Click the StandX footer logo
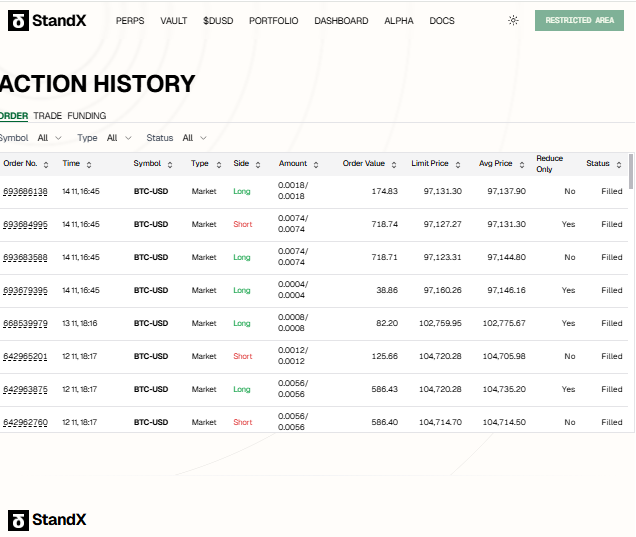This screenshot has width=636, height=537. click(47, 520)
